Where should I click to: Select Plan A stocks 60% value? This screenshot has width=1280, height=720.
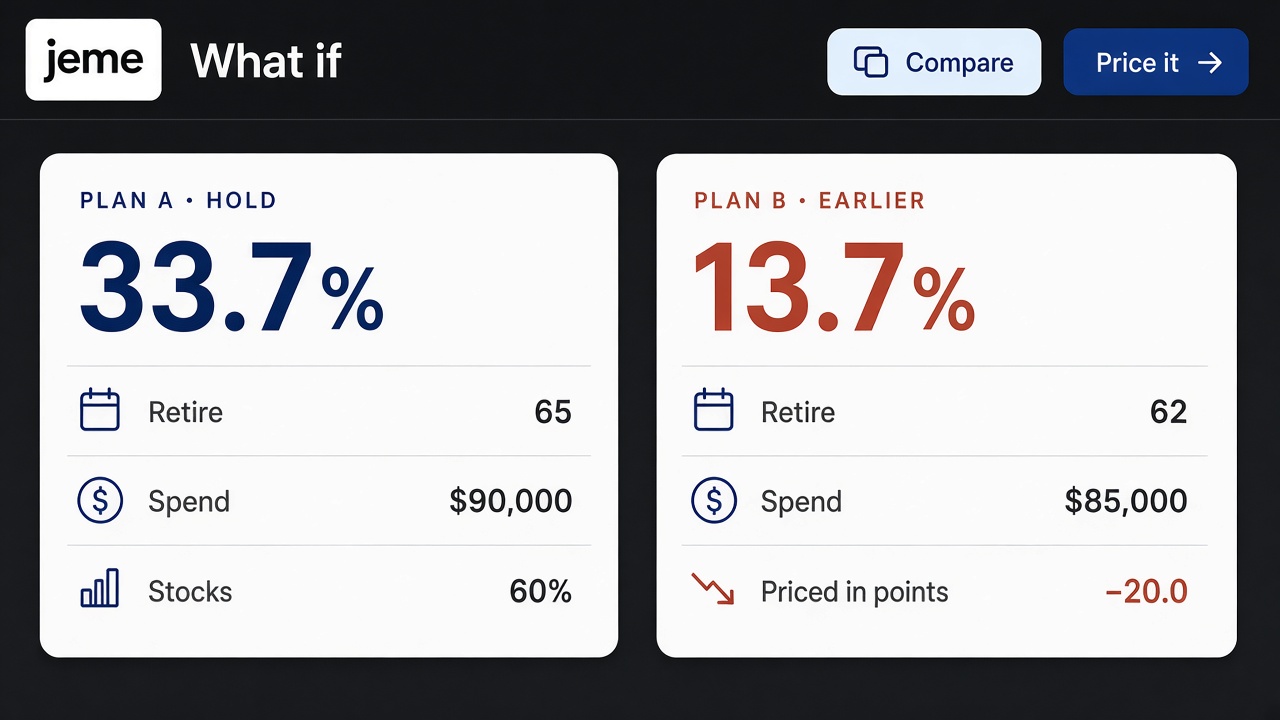541,592
